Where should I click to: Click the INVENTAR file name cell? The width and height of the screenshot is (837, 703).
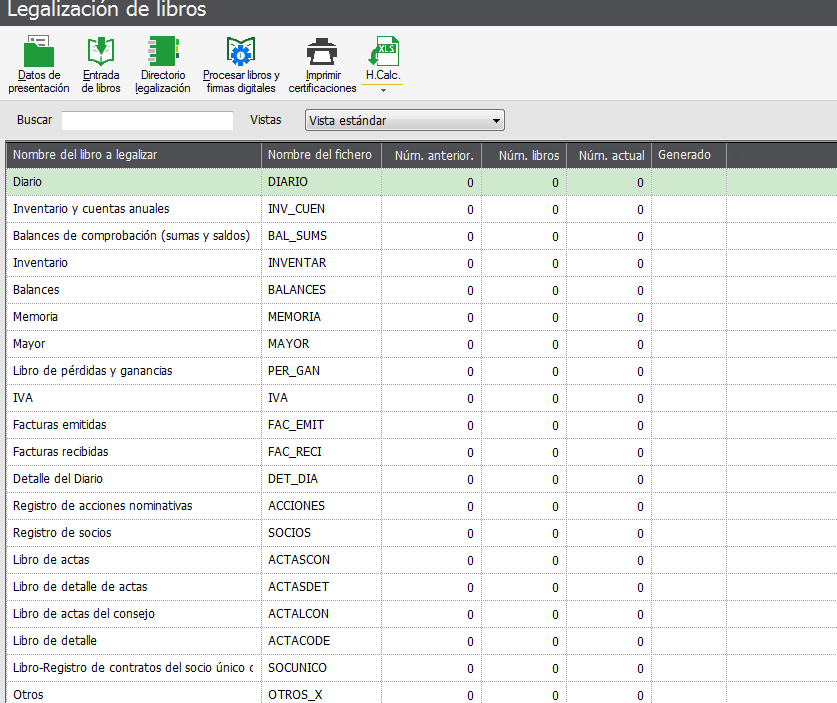coord(321,263)
